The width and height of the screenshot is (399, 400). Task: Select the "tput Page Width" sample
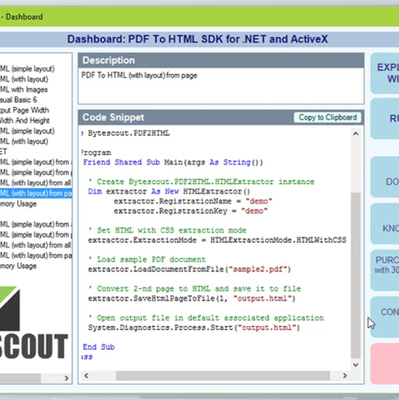point(24,110)
